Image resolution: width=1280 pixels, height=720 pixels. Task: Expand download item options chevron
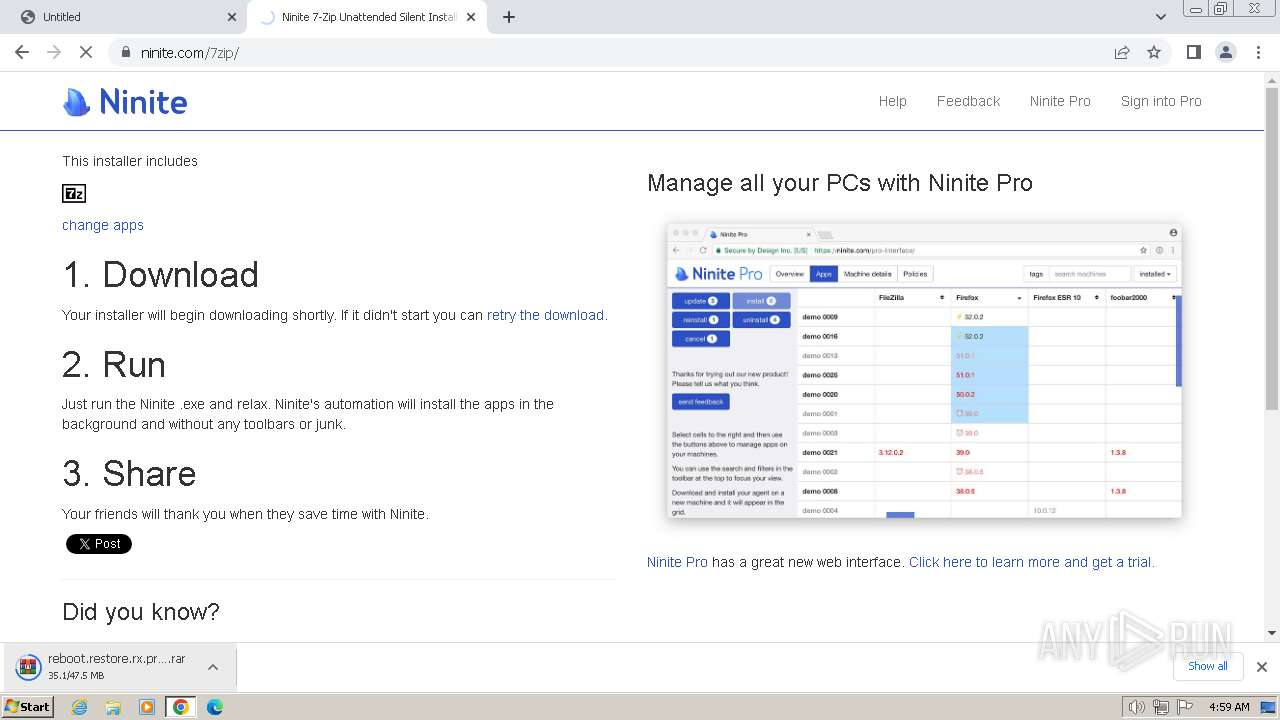click(x=213, y=667)
